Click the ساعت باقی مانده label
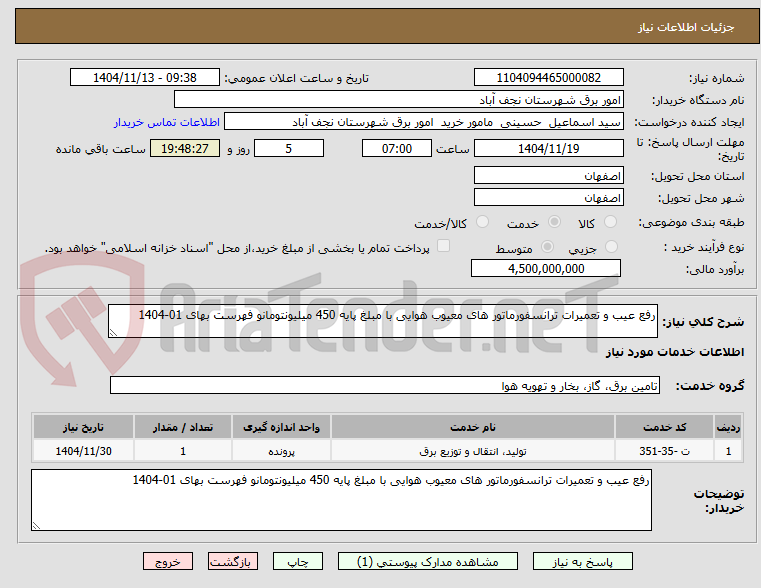 [100, 149]
